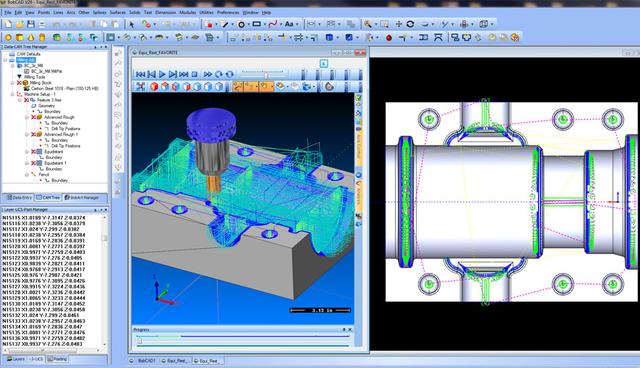The image size is (640, 368).
Task: Click the pan view crosshair icon
Action: click(399, 24)
